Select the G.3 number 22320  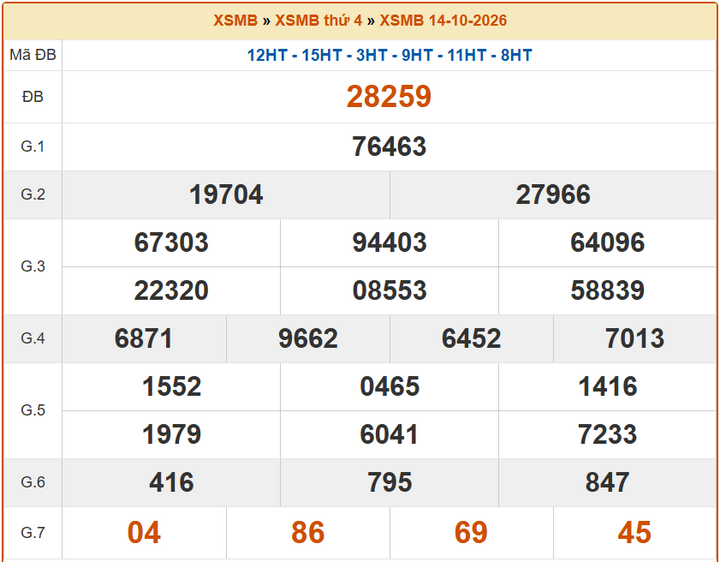pyautogui.click(x=171, y=291)
